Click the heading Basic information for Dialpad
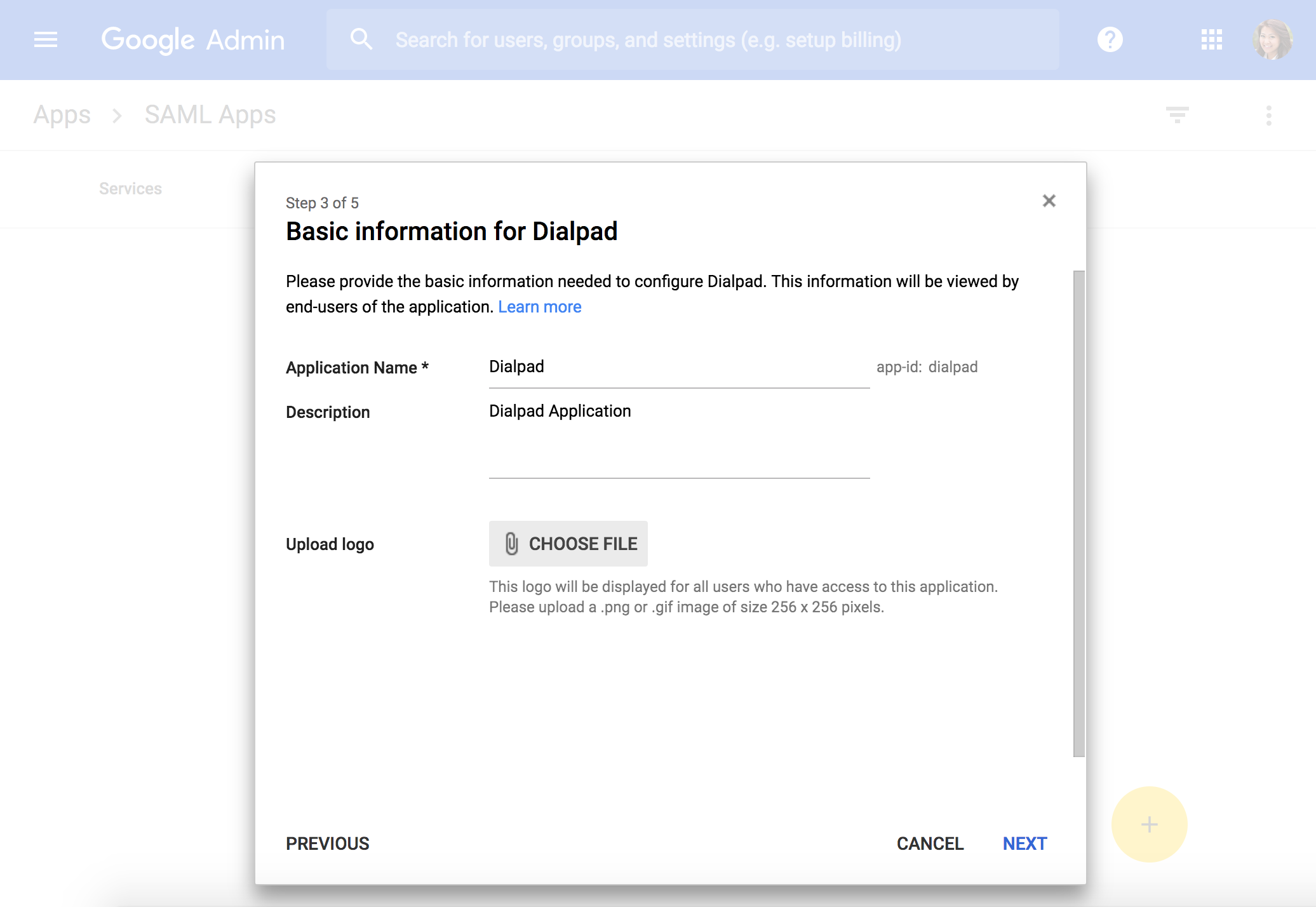This screenshot has width=1316, height=907. [452, 232]
